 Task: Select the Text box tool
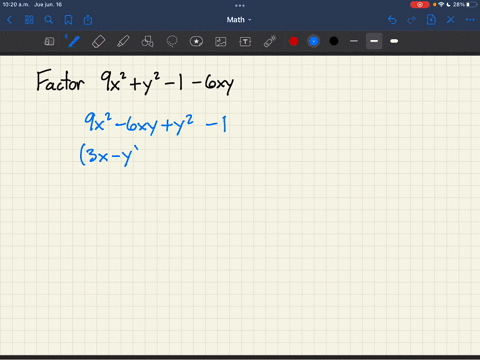[245, 42]
